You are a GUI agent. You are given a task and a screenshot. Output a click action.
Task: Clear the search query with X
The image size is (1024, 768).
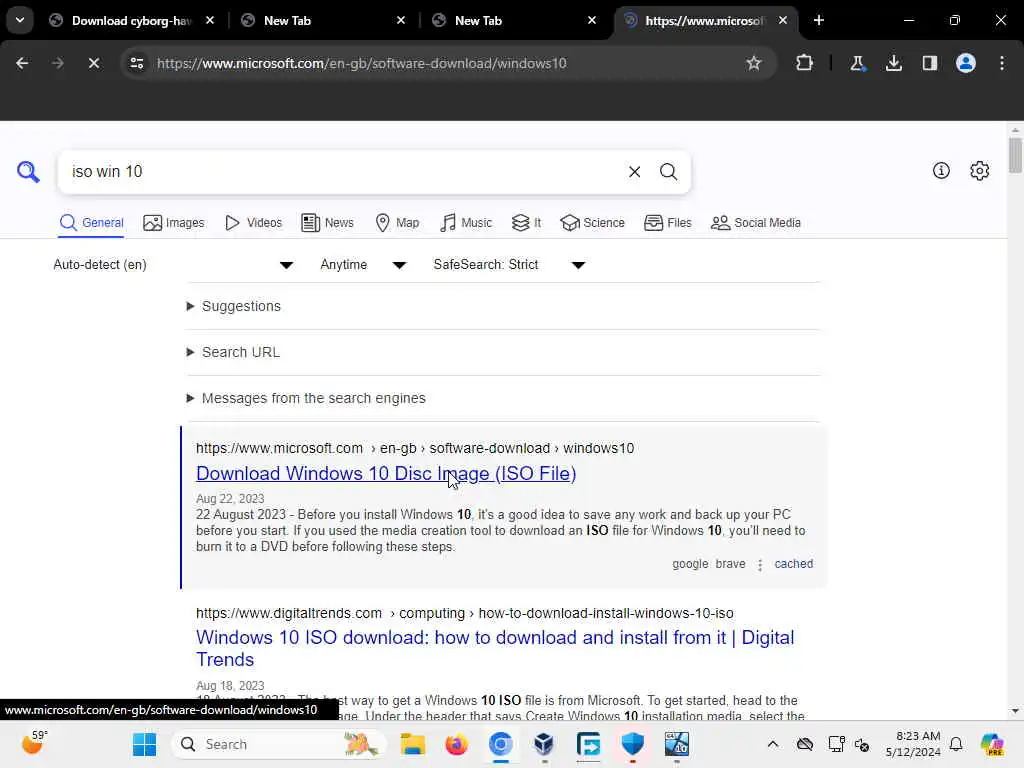(x=634, y=172)
